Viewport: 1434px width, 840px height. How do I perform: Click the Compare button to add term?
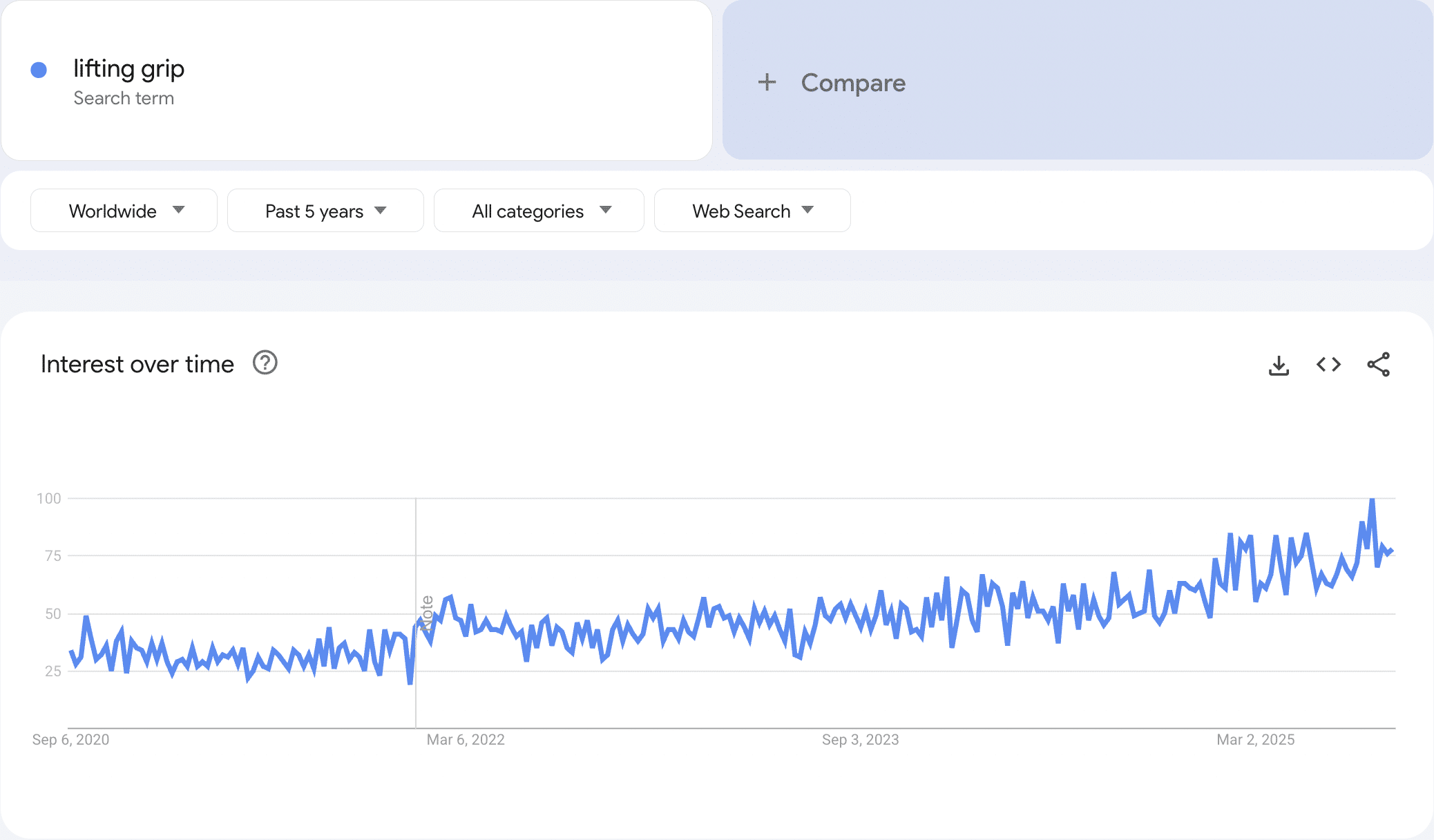pyautogui.click(x=1078, y=80)
